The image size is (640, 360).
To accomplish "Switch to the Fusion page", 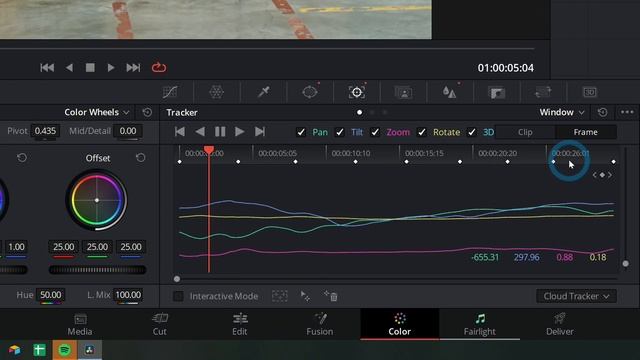I will pyautogui.click(x=320, y=324).
